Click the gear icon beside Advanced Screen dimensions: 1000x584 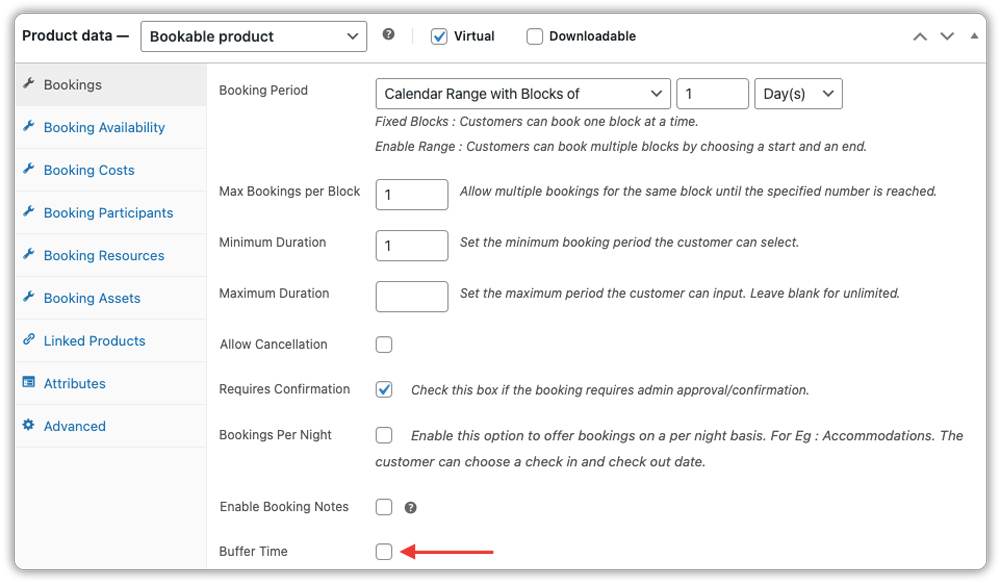(30, 425)
